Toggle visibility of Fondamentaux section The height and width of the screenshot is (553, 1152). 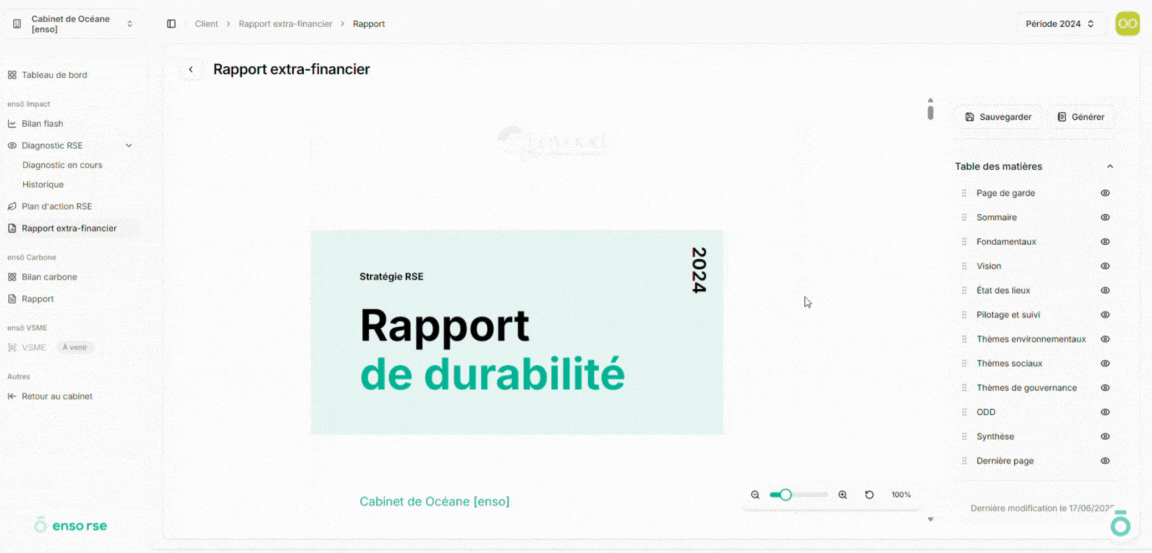click(1105, 242)
